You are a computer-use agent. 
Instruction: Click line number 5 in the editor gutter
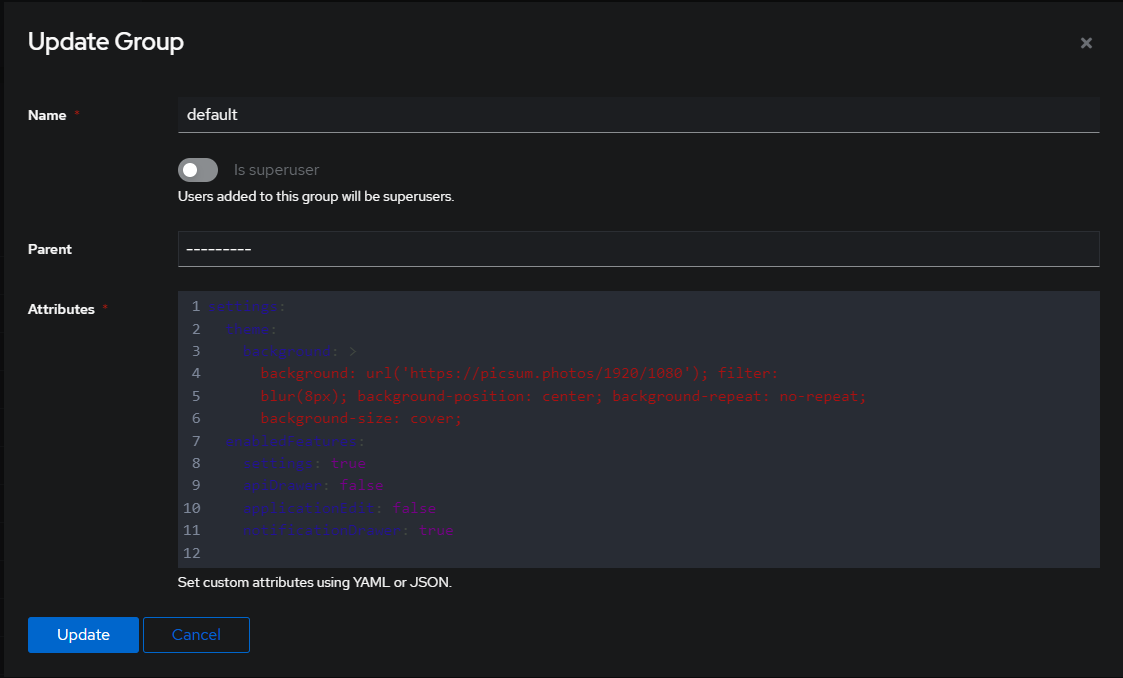point(195,395)
